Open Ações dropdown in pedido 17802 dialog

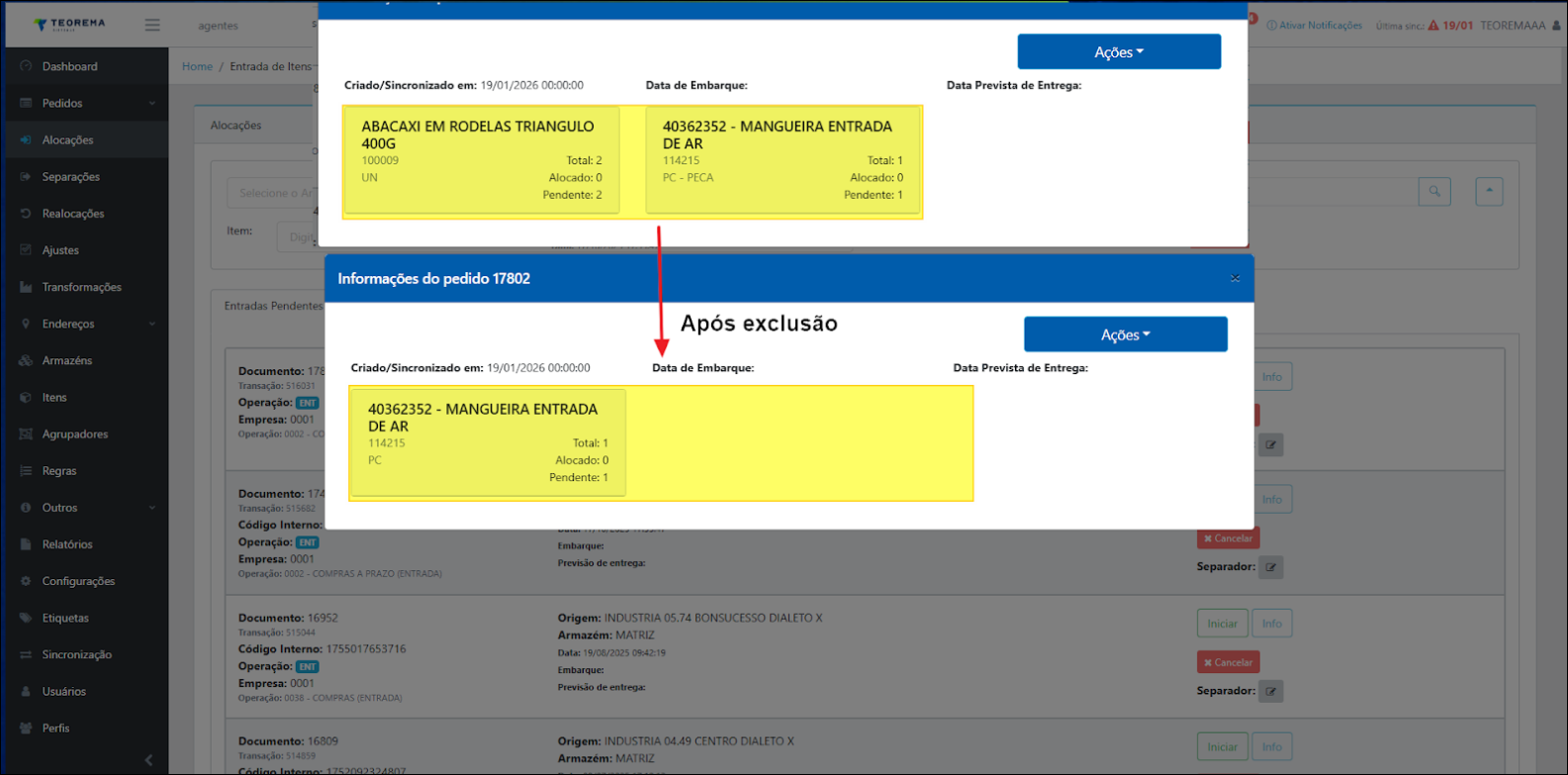(x=1125, y=335)
